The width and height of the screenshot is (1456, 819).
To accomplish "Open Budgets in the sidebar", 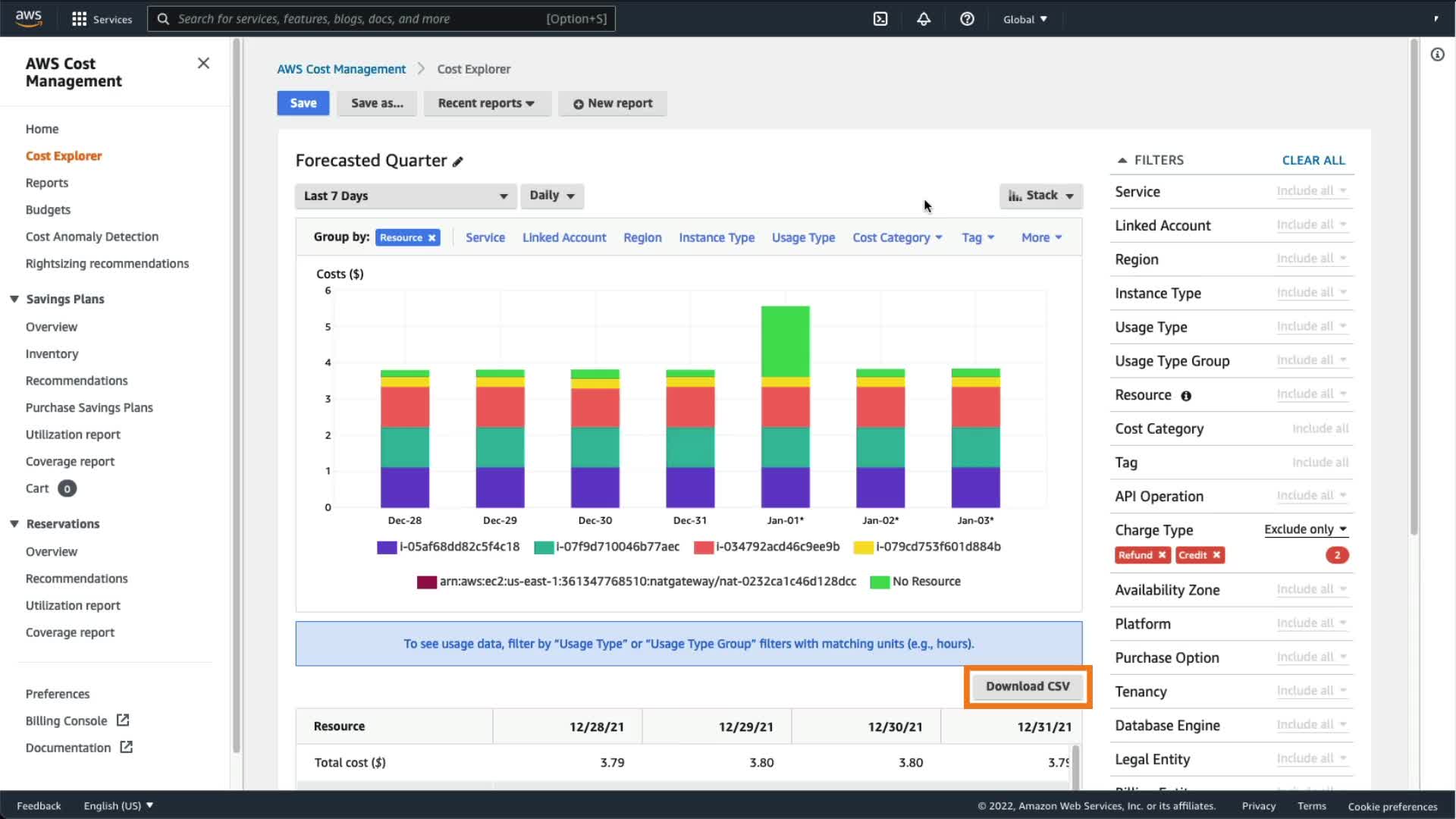I will click(x=48, y=210).
